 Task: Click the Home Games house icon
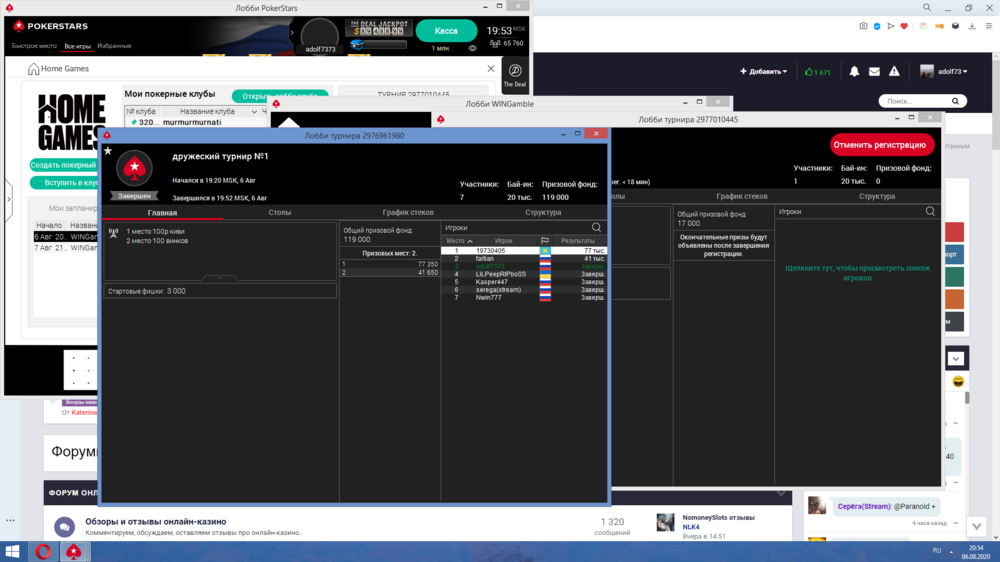33,69
